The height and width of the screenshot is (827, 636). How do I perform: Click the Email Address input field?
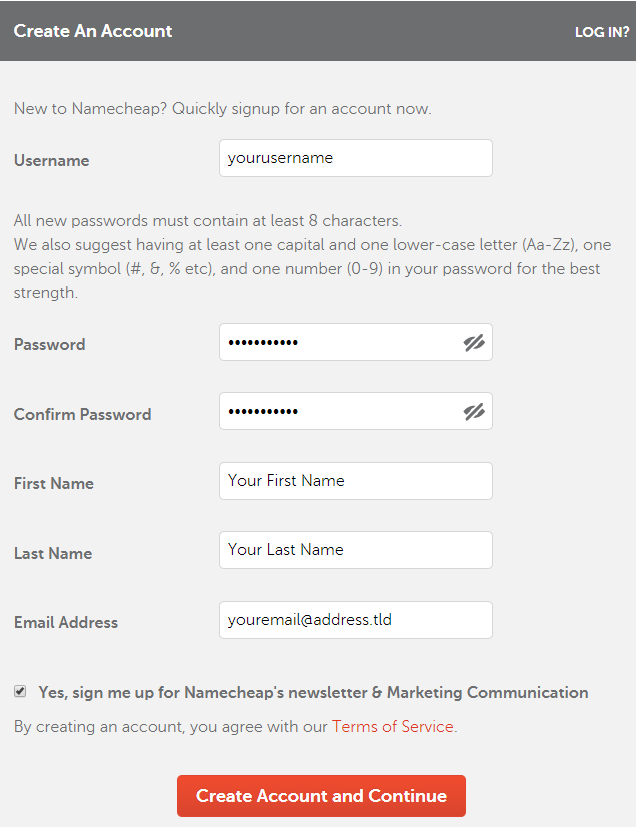pos(355,620)
